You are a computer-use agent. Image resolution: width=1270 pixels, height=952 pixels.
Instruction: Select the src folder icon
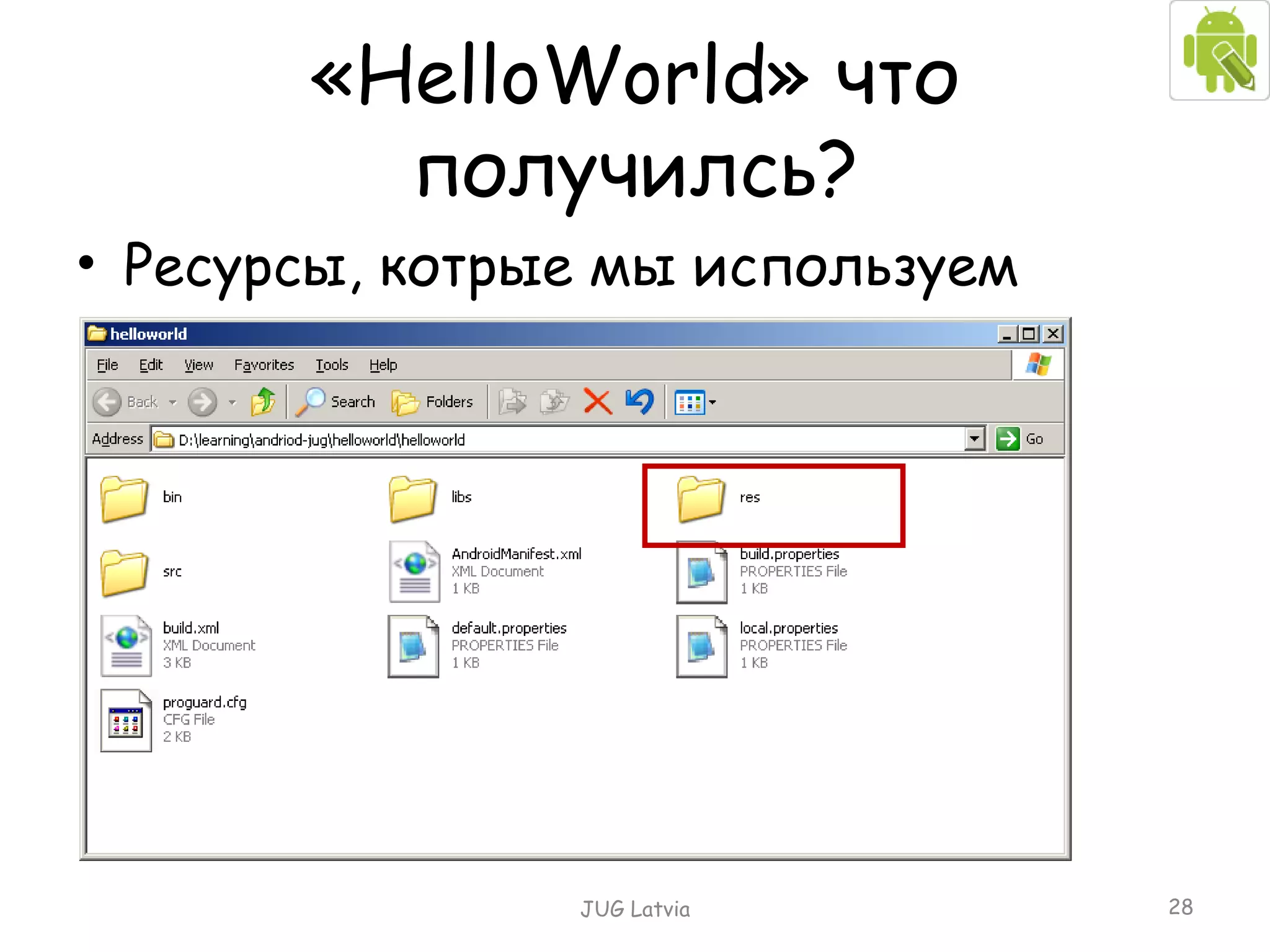tap(124, 573)
